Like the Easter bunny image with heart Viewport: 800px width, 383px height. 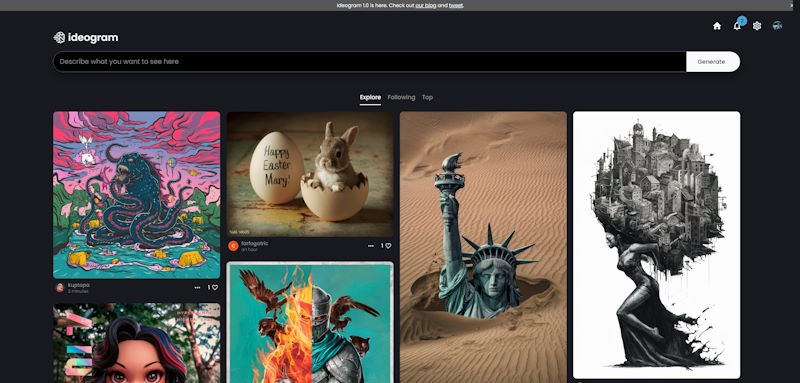[388, 246]
